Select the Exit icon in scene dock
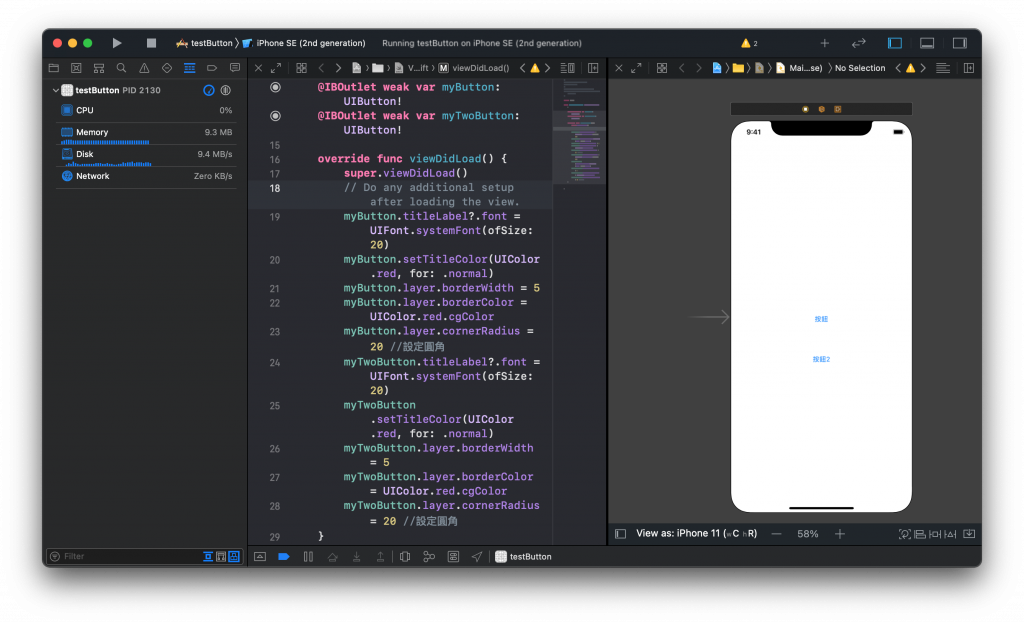The height and width of the screenshot is (623, 1024). tap(838, 110)
